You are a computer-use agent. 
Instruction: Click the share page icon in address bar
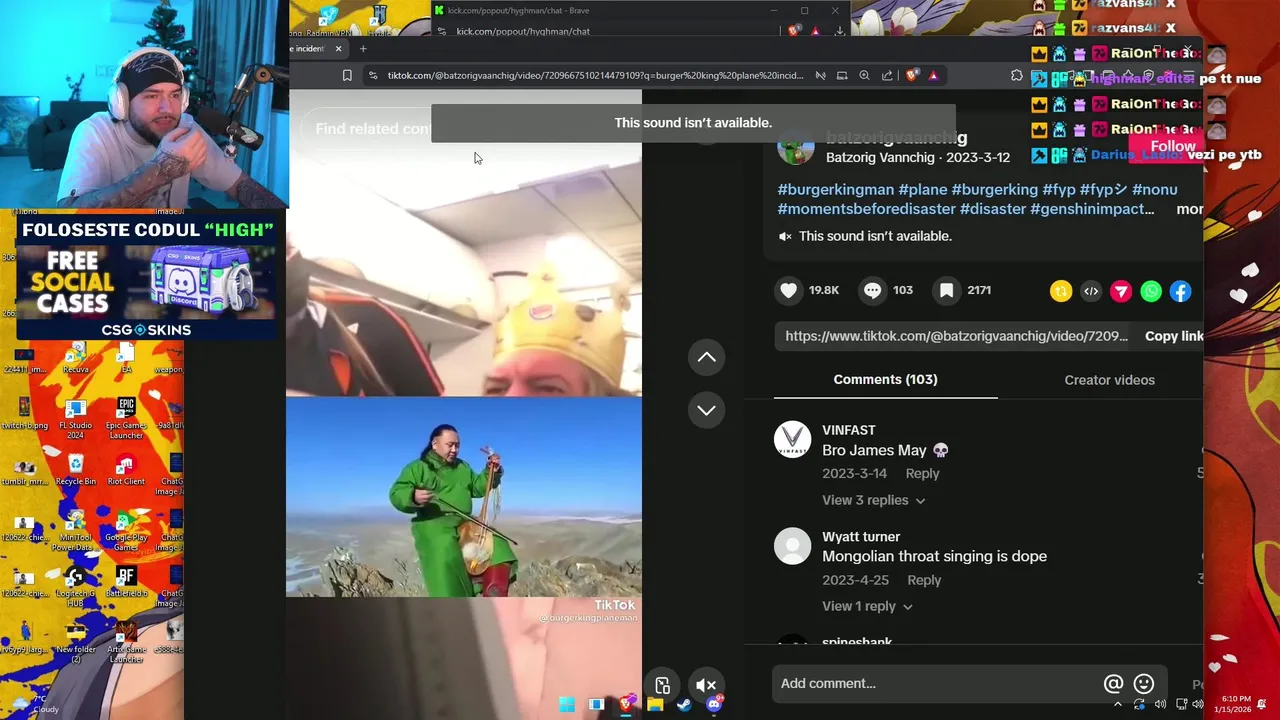tap(887, 75)
